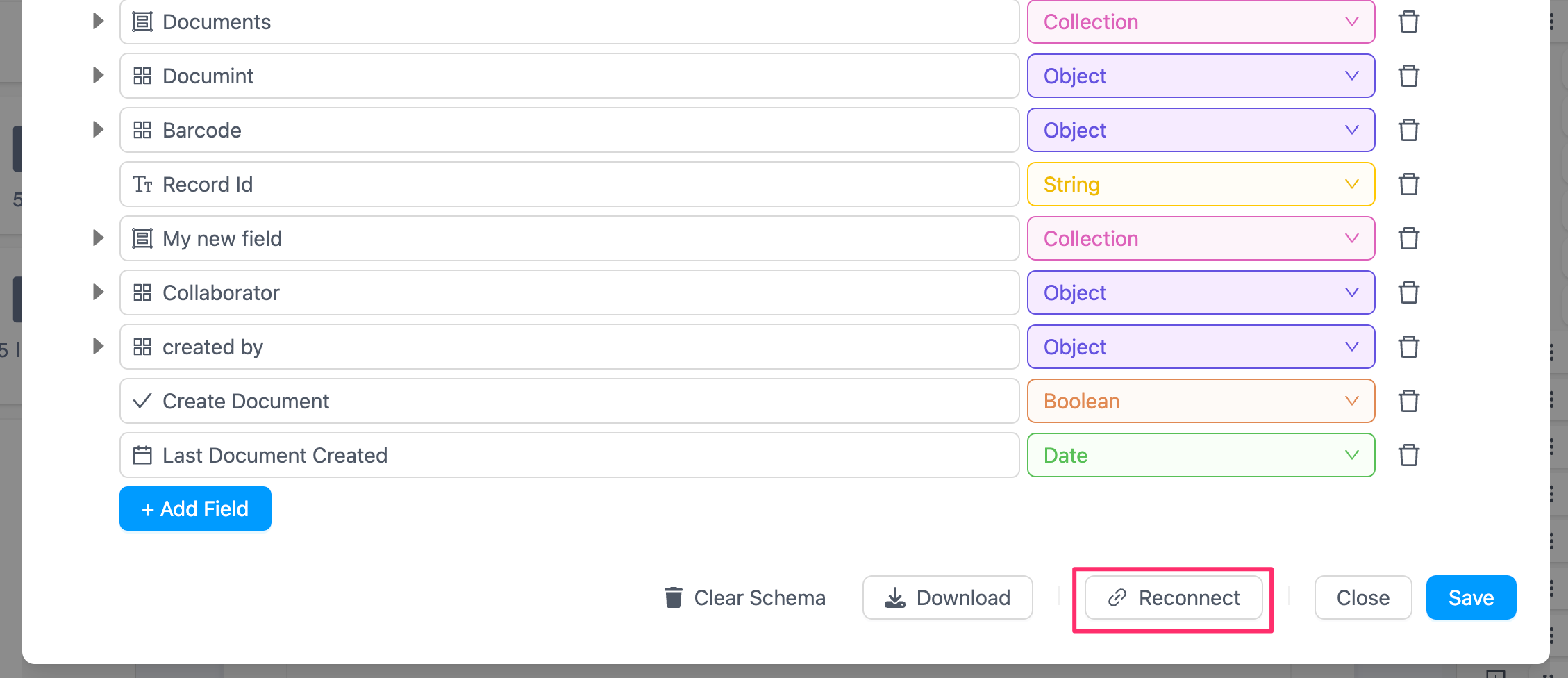
Task: Remove the Barcode field via trash icon
Action: point(1408,130)
